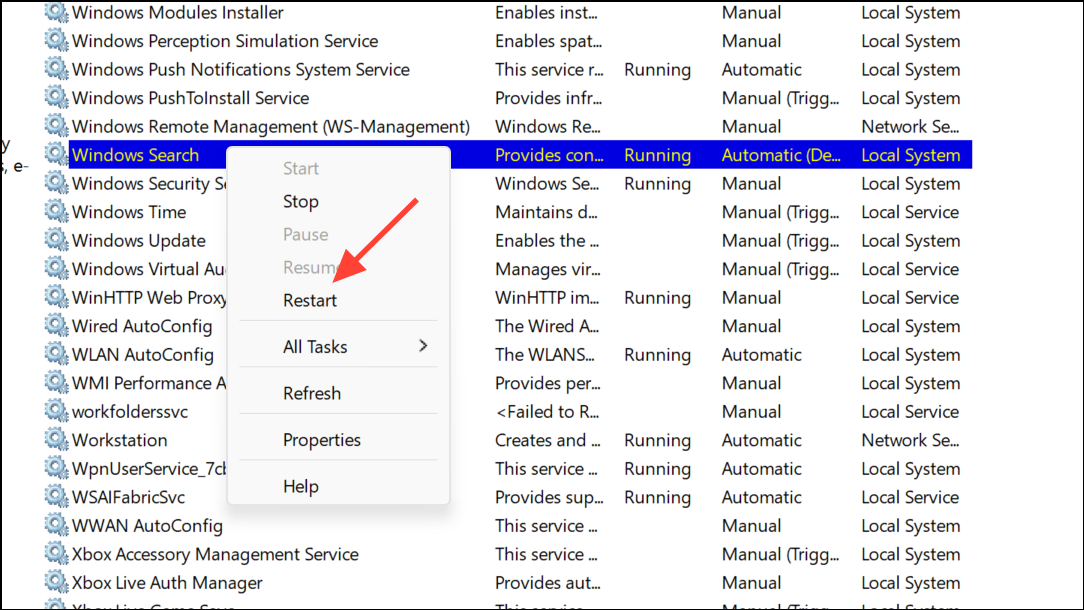Viewport: 1084px width, 610px height.
Task: Click gear icon next to WMI Performance Adapter
Action: coord(57,382)
